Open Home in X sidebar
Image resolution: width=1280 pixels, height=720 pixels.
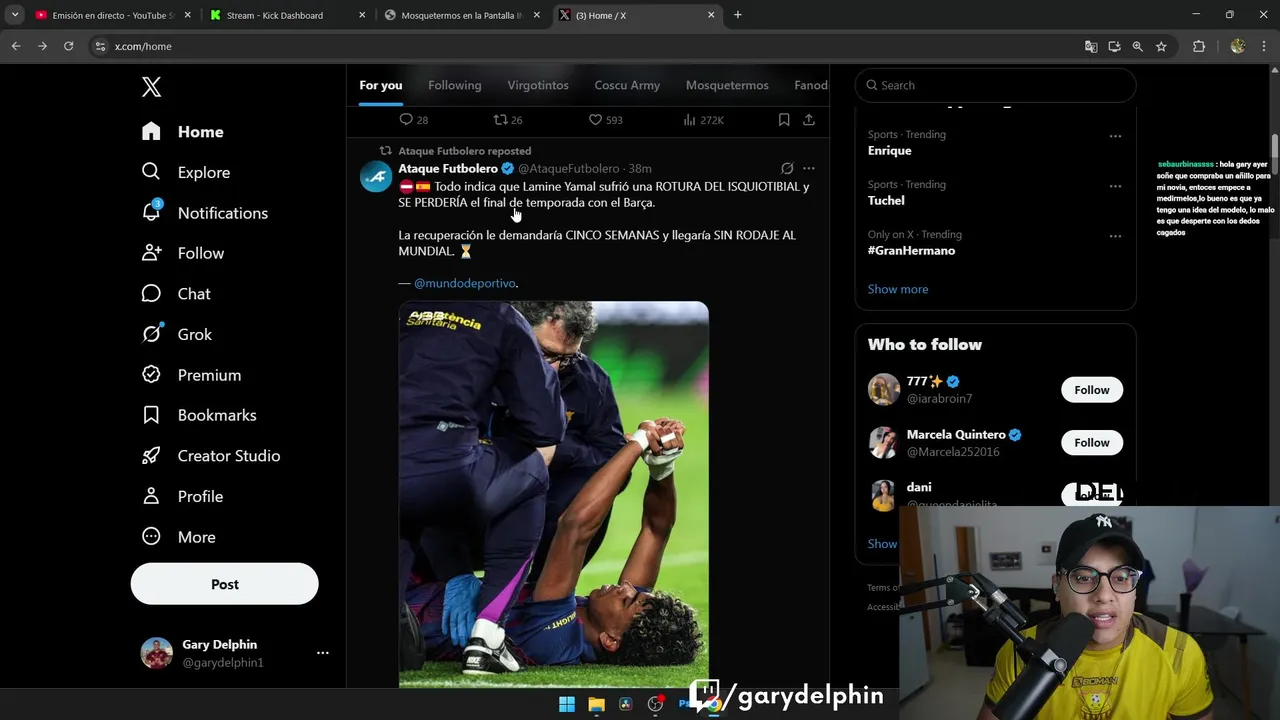click(183, 132)
